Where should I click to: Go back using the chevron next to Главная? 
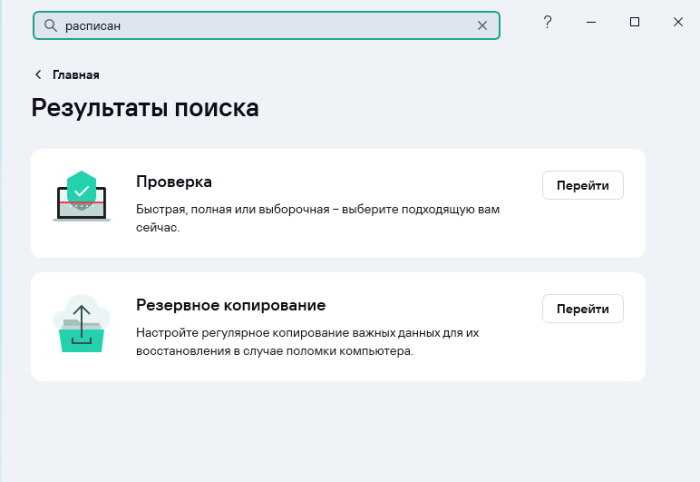[38, 75]
